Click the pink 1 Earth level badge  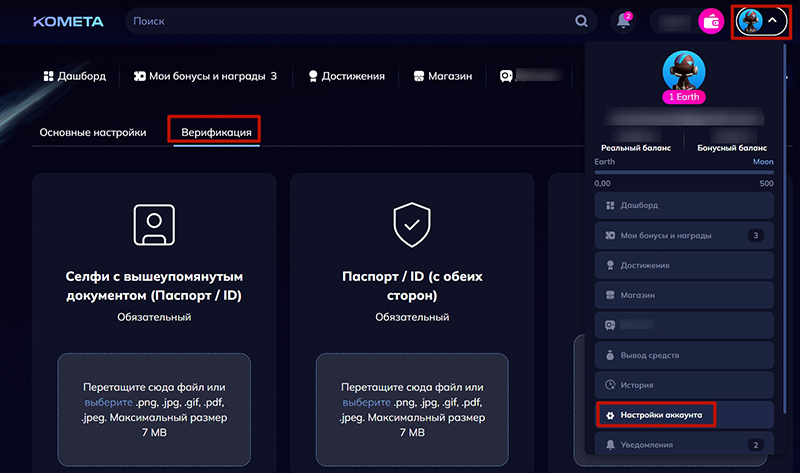pos(684,97)
